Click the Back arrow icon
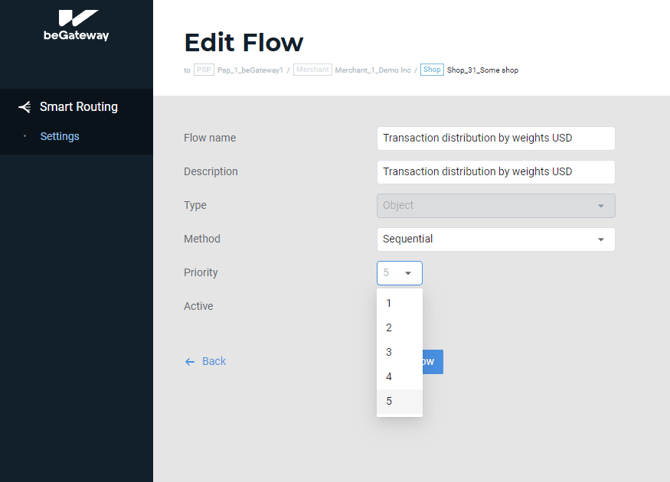670x482 pixels. coord(190,362)
